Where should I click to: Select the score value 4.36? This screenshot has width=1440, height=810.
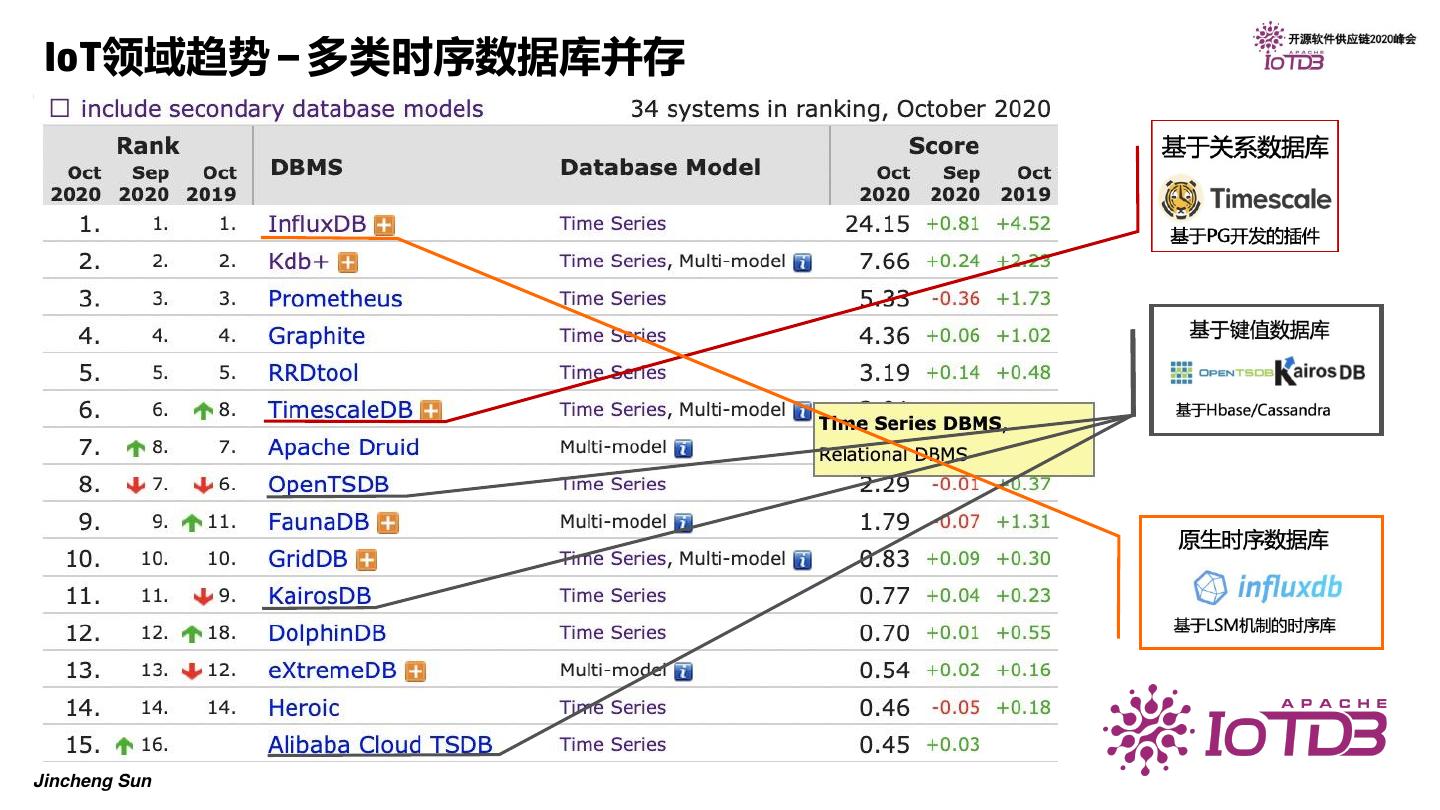click(885, 336)
